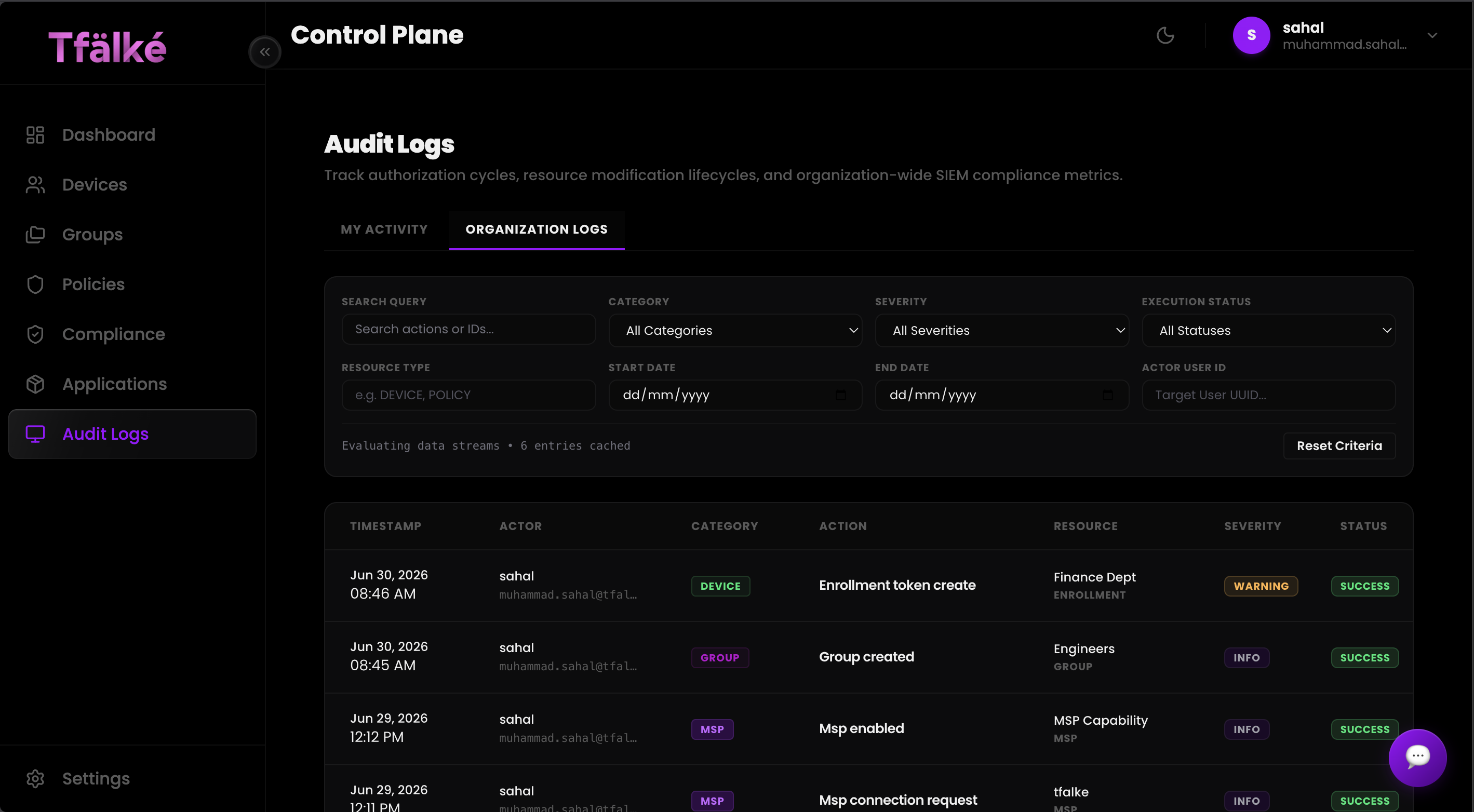
Task: Click the Start Date field
Action: tap(735, 395)
